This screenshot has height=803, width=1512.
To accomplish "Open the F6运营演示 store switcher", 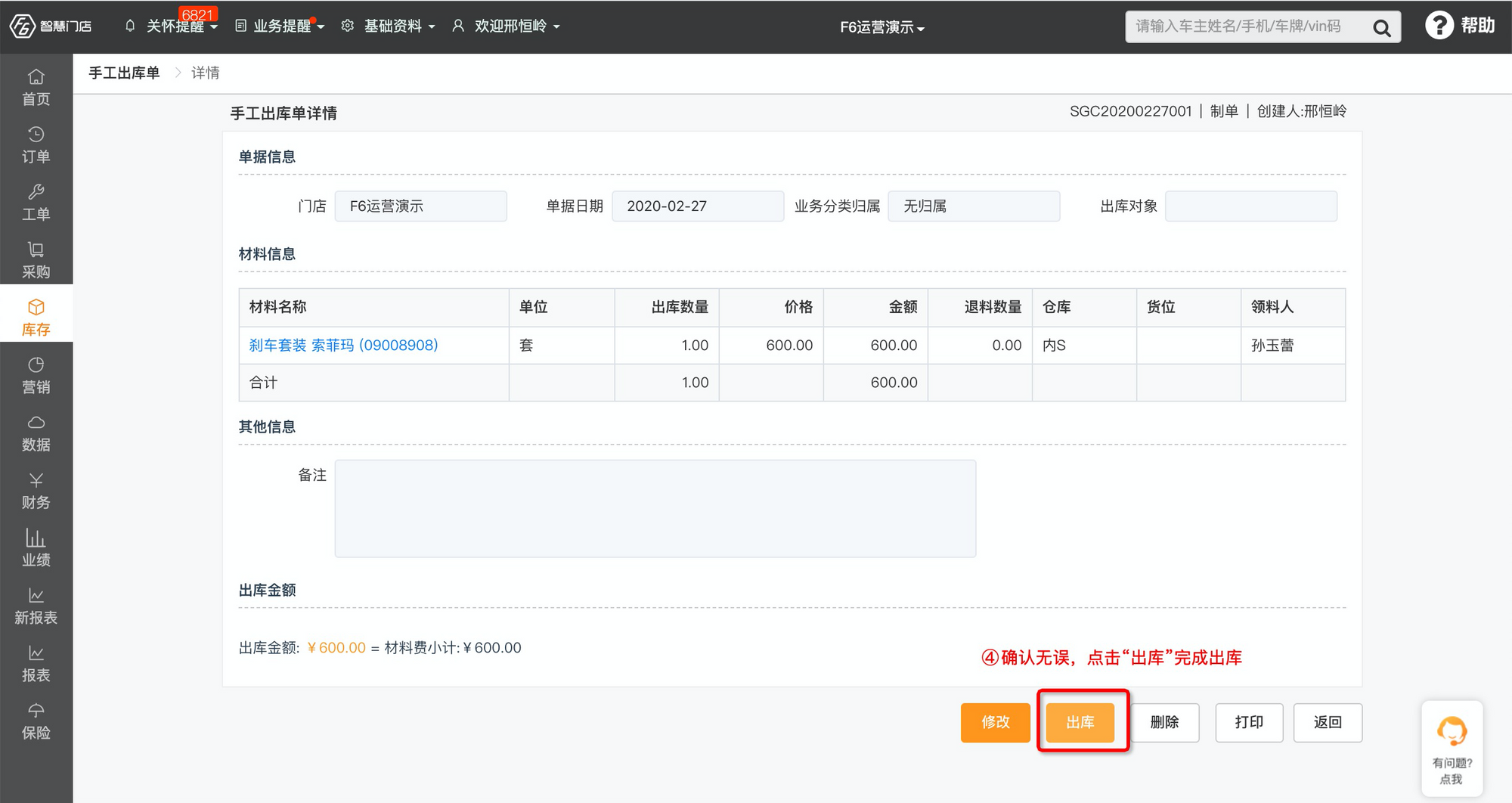I will [882, 27].
